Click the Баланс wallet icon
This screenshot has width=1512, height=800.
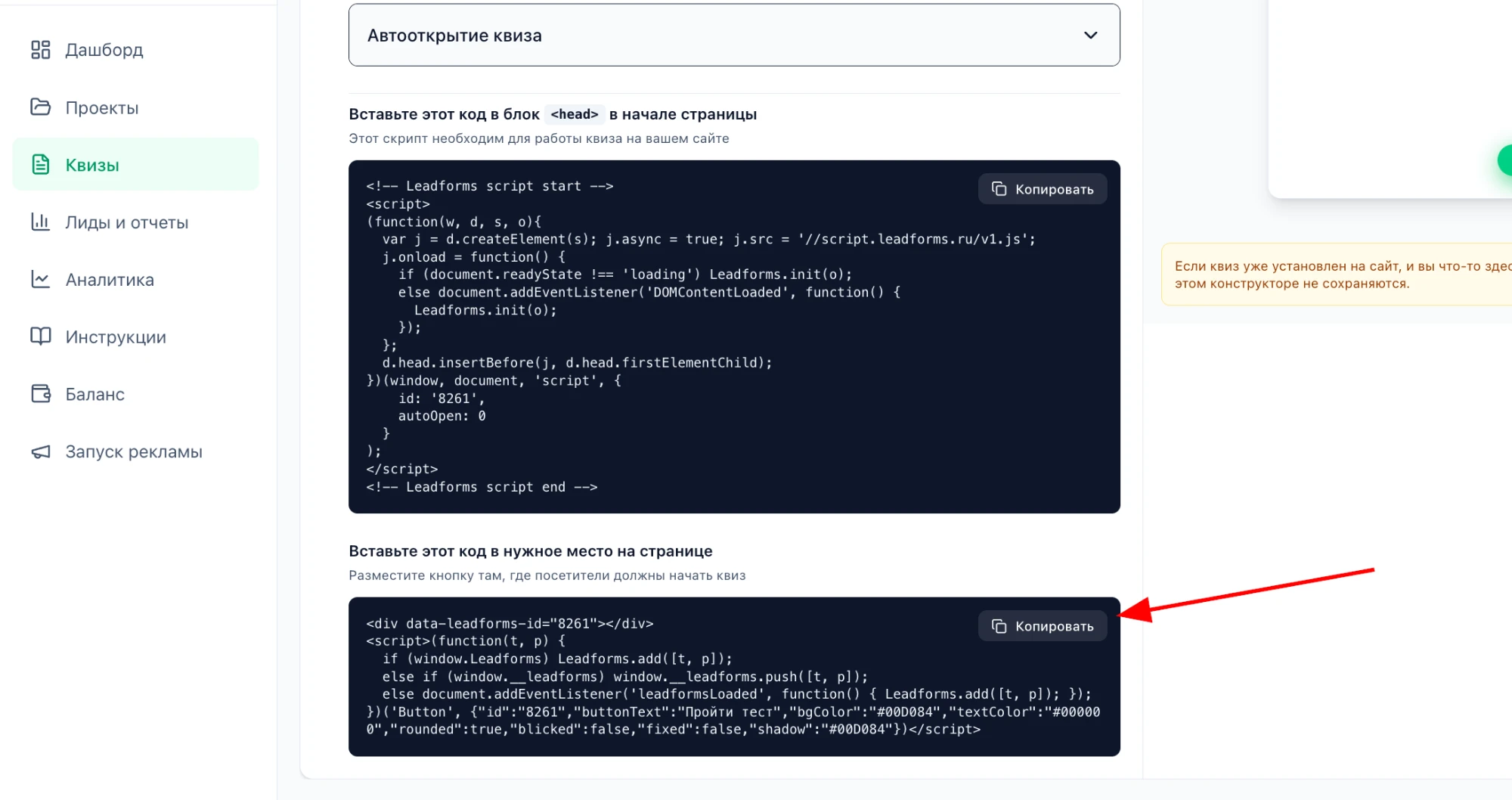(40, 394)
